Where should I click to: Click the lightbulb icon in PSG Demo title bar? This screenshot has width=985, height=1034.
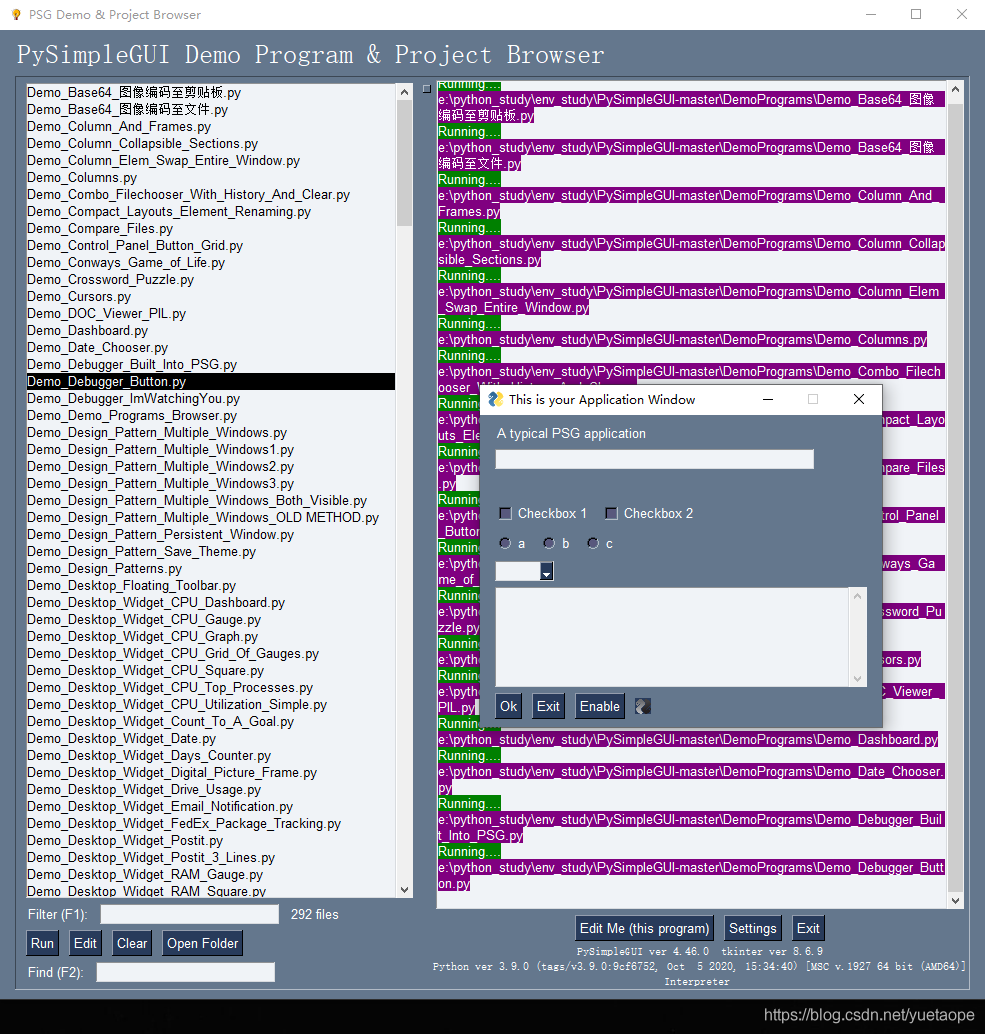[x=16, y=15]
